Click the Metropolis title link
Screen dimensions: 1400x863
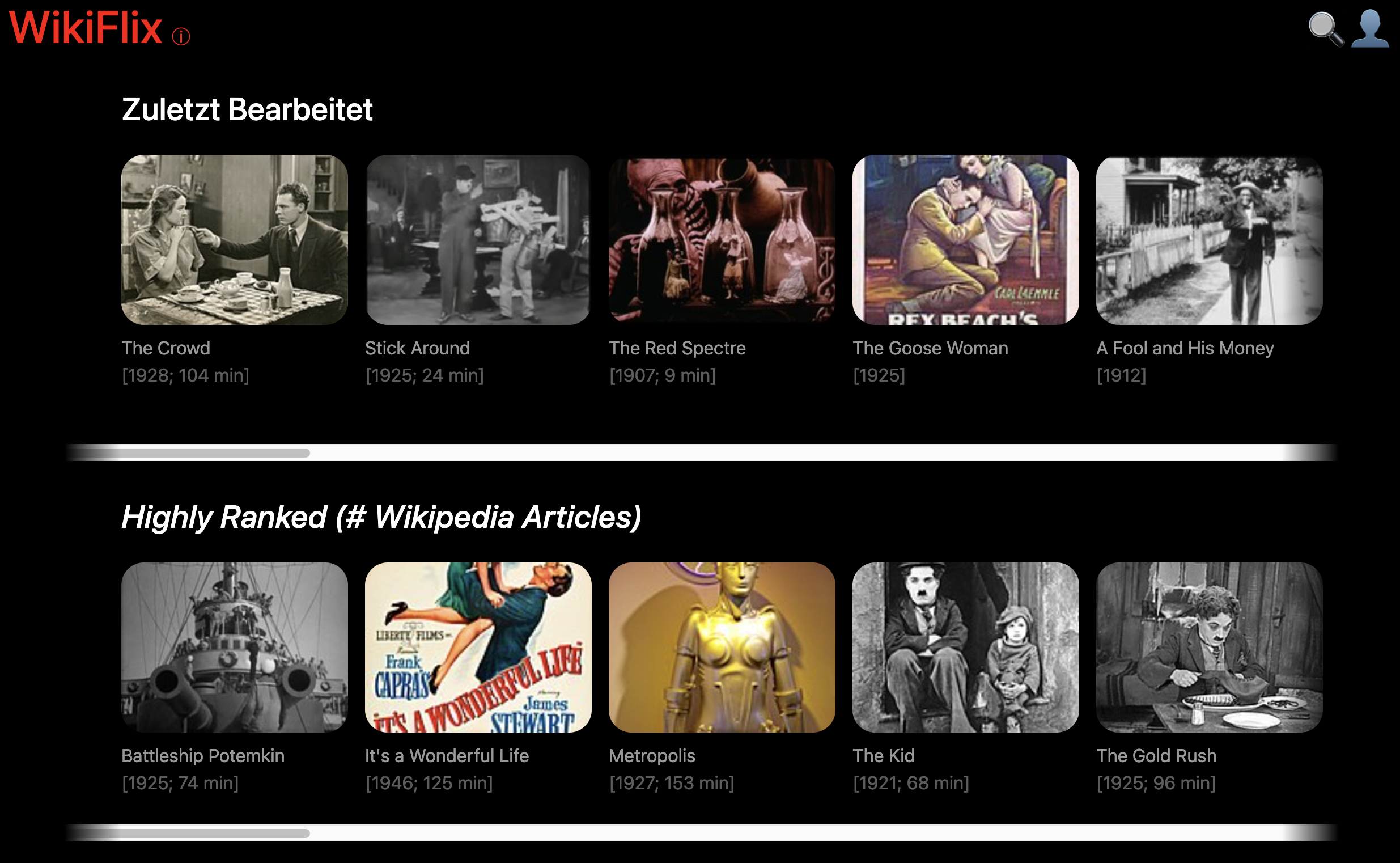tap(652, 756)
